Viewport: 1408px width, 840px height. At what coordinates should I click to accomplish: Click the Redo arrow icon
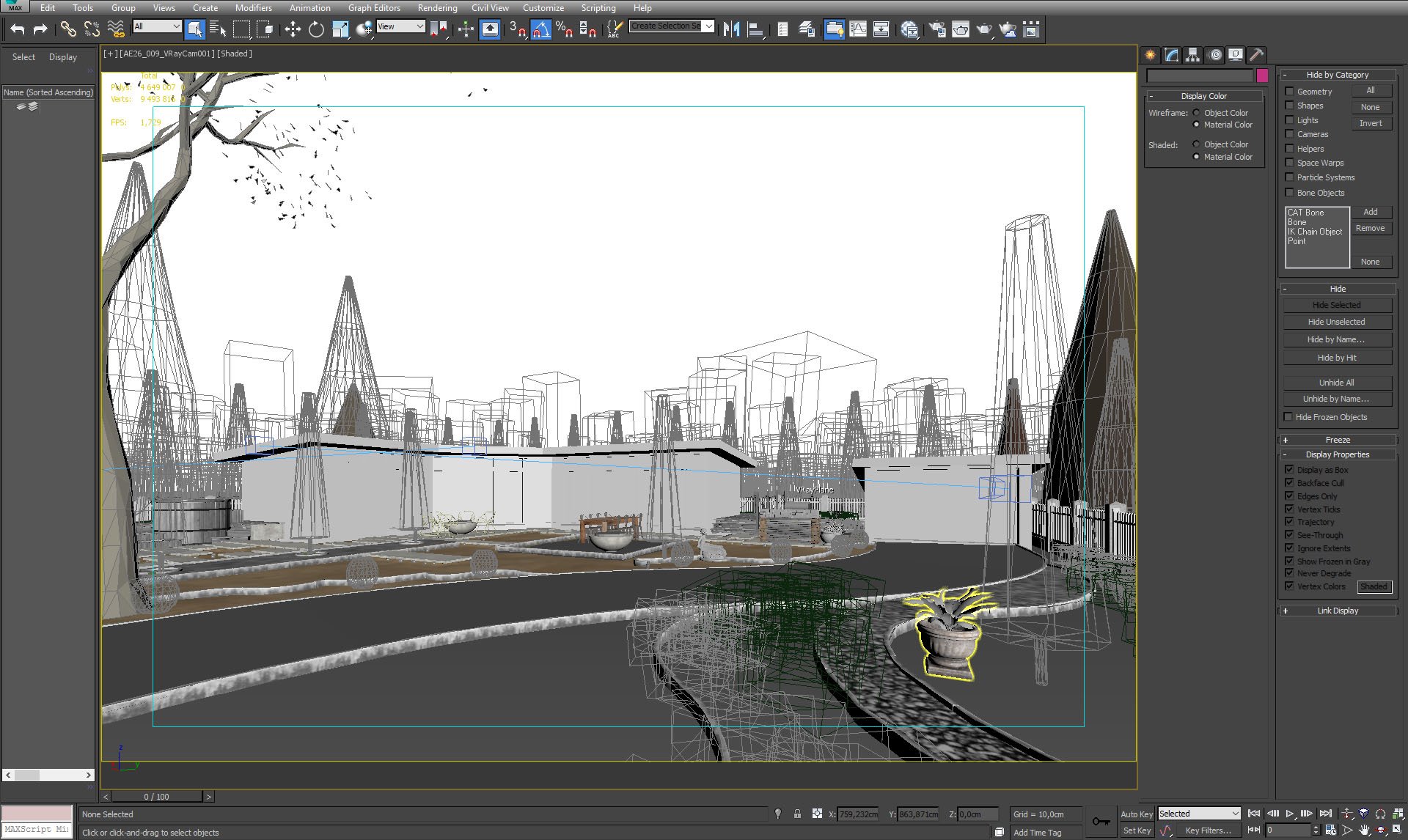pyautogui.click(x=40, y=29)
